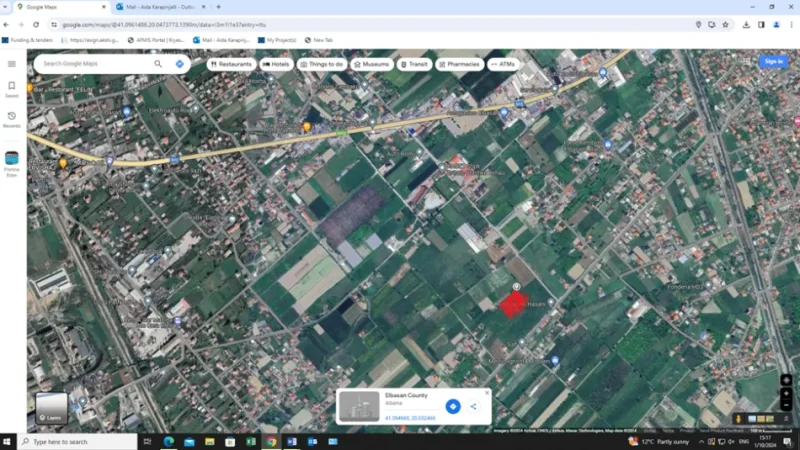Image resolution: width=800 pixels, height=450 pixels.
Task: Toggle the Layers map view thumbnail
Action: [x=51, y=408]
